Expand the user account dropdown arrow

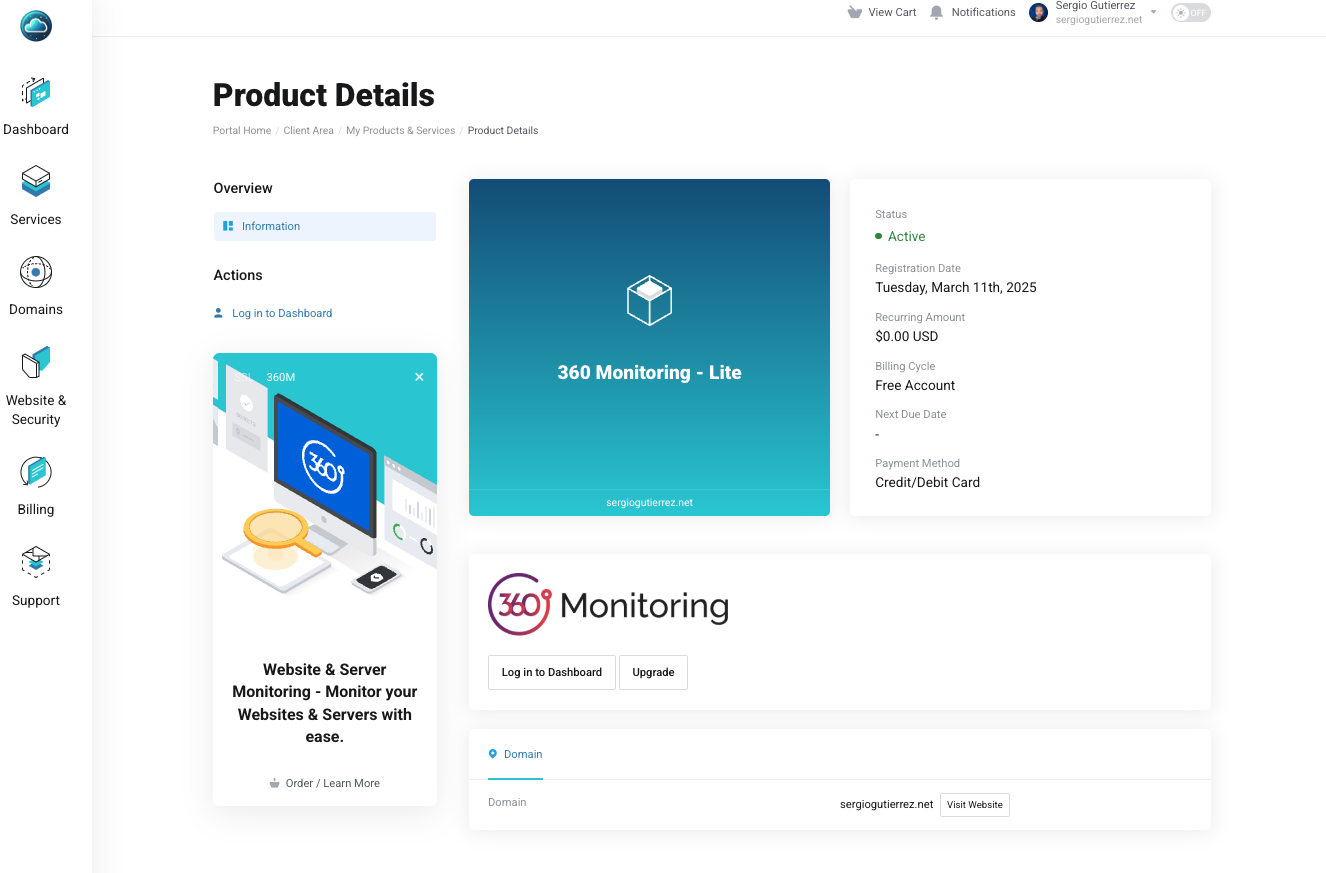pos(1153,12)
